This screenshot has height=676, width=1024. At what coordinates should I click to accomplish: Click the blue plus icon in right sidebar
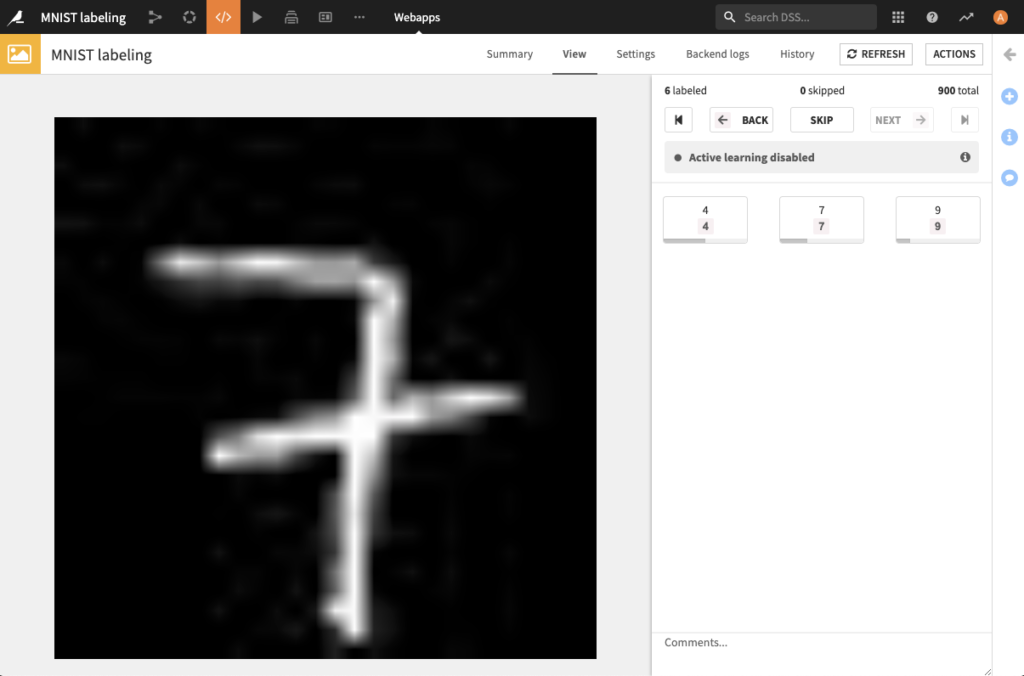click(1009, 96)
